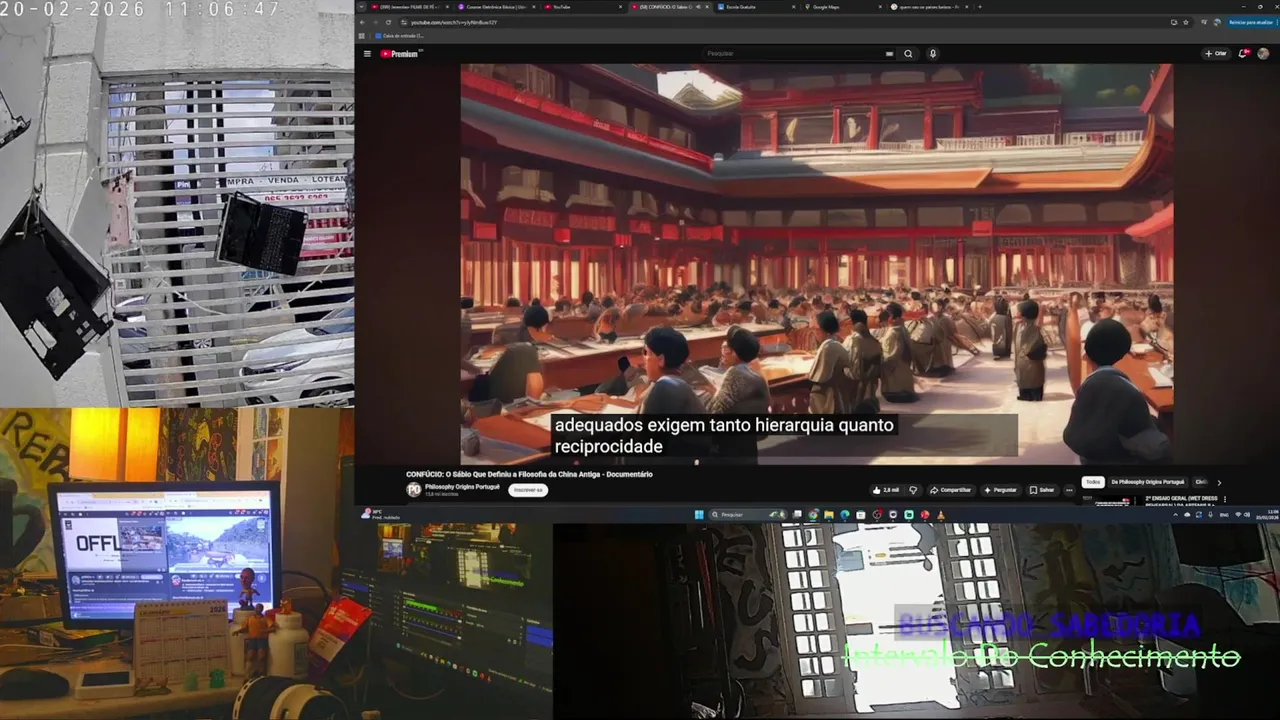Click the 'Salvar' save button
Image resolution: width=1280 pixels, height=720 pixels.
pos(1042,490)
